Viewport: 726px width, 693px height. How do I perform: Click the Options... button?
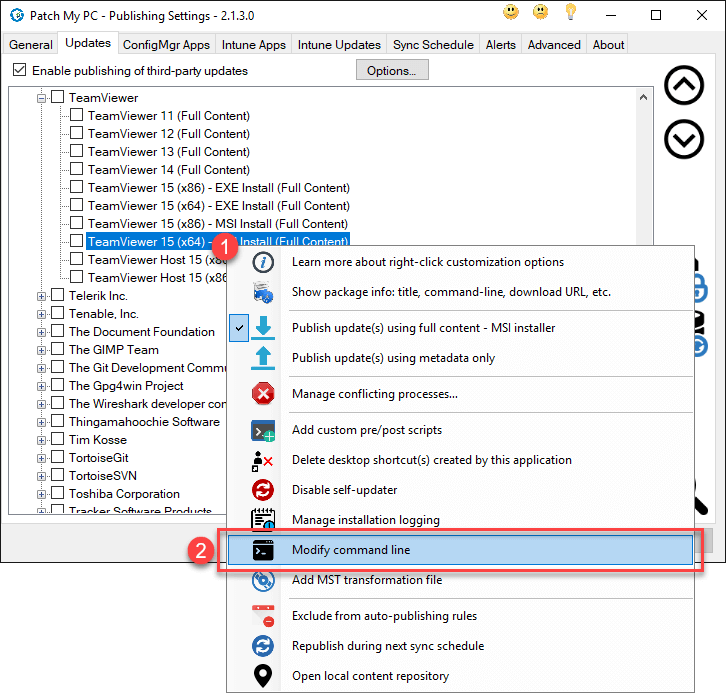point(392,70)
